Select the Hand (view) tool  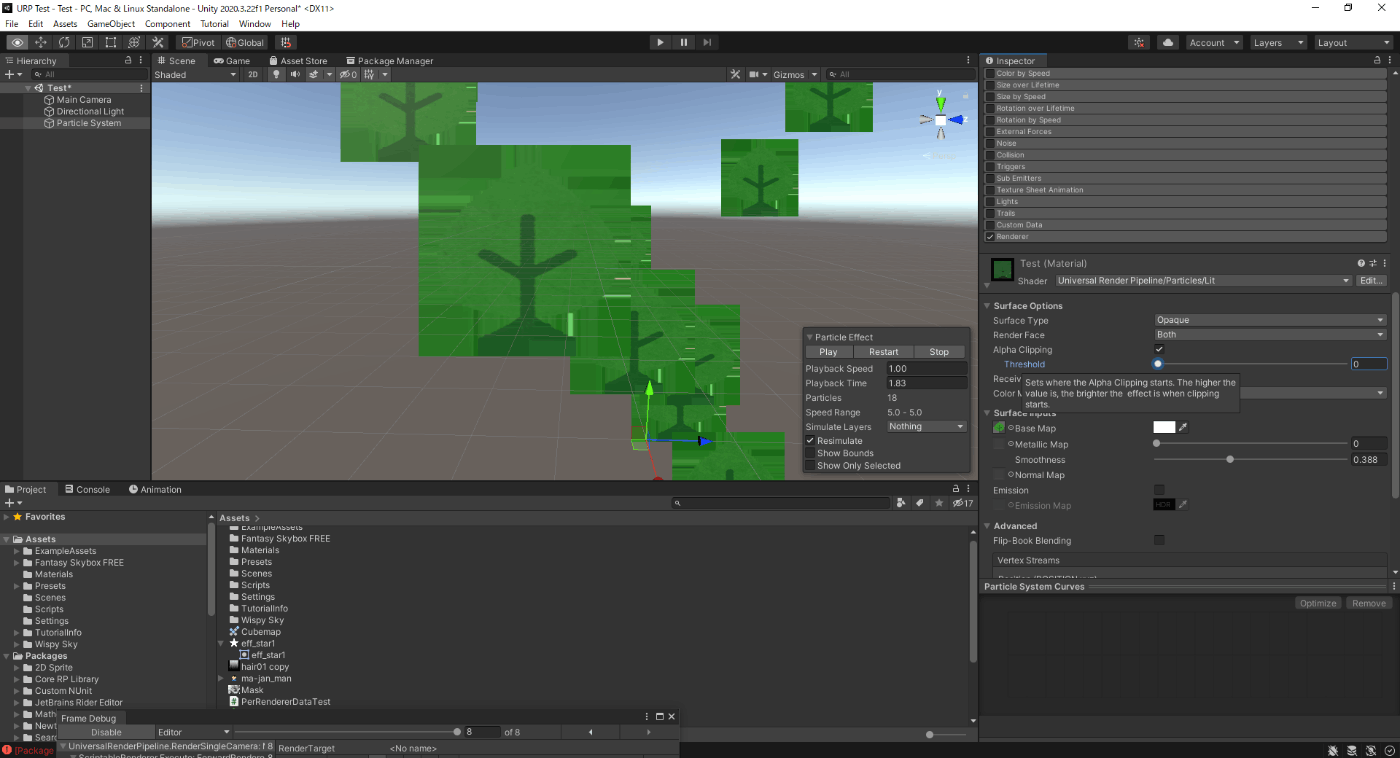17,43
